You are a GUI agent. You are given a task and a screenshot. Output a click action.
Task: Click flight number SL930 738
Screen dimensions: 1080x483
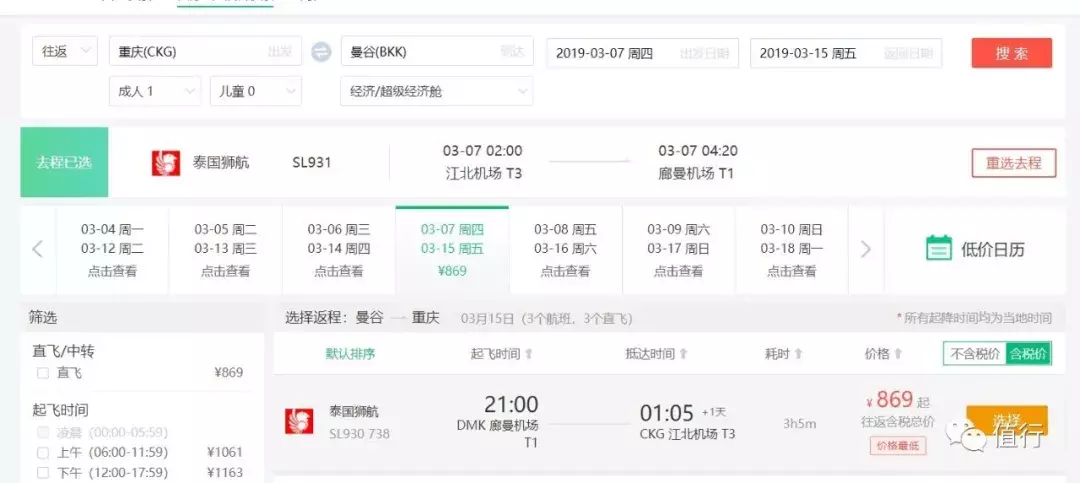pyautogui.click(x=359, y=434)
